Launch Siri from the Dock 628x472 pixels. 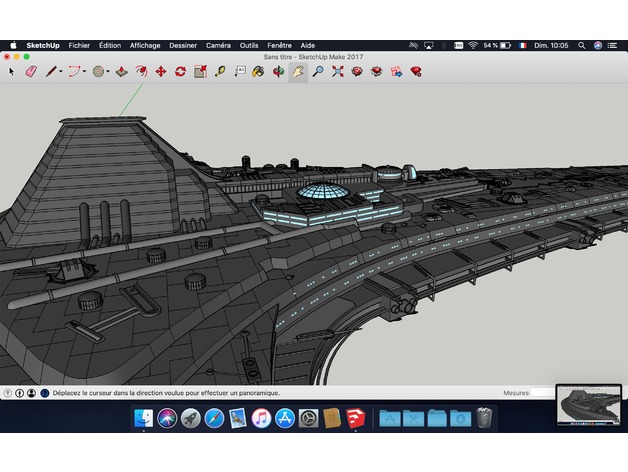[x=167, y=418]
